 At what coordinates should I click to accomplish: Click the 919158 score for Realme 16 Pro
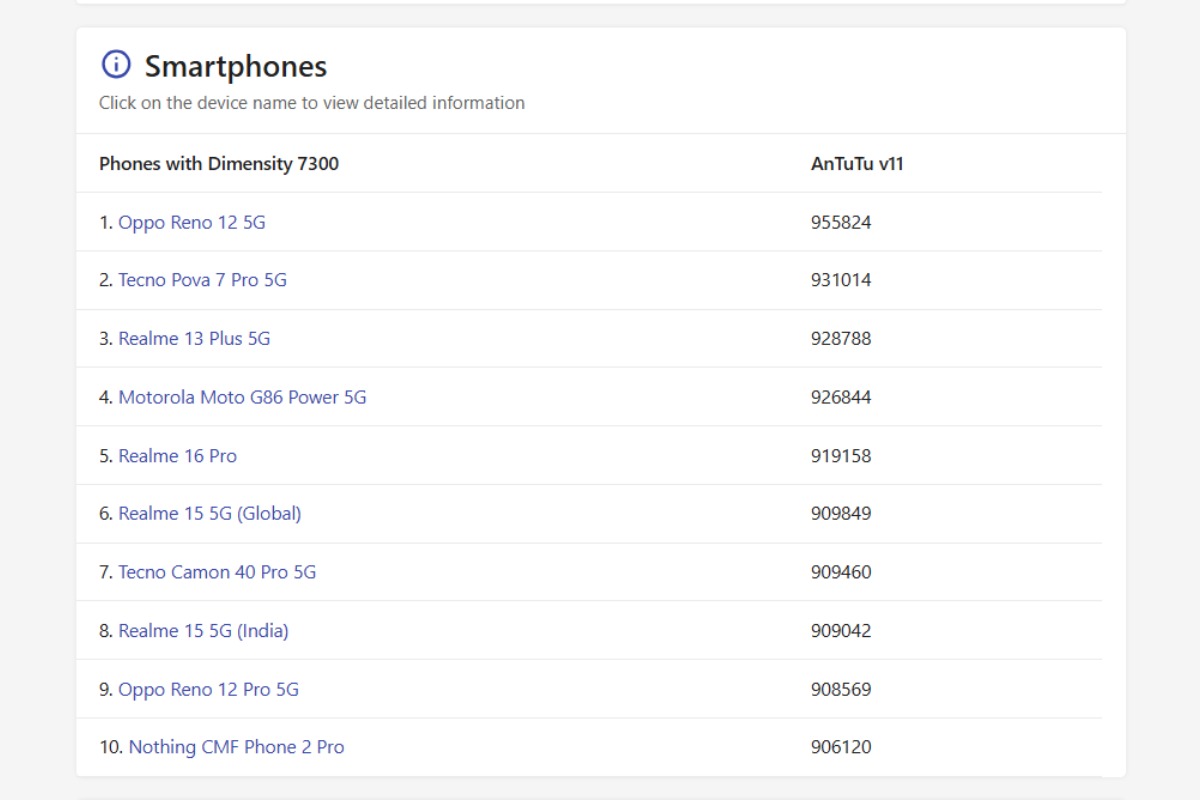point(841,456)
